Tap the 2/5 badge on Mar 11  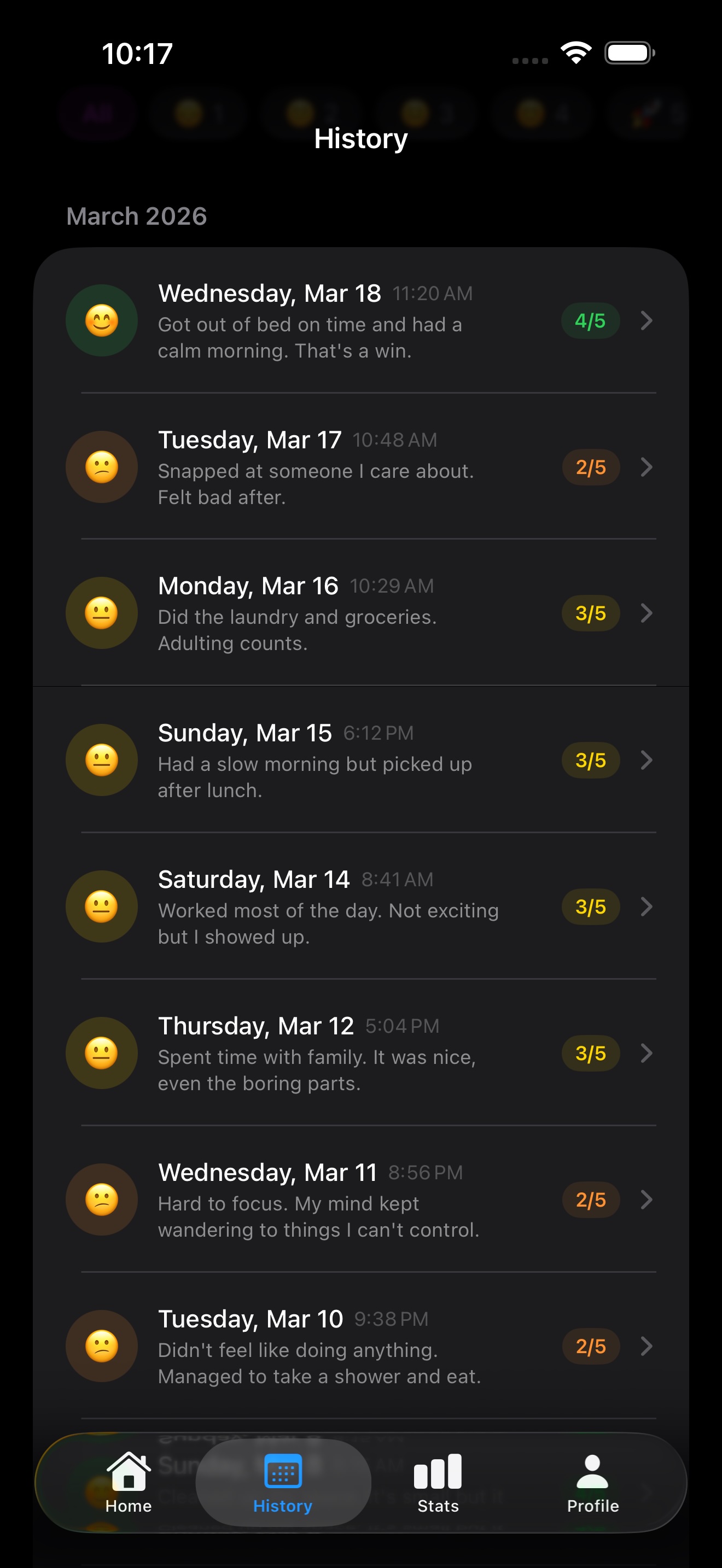(591, 1200)
